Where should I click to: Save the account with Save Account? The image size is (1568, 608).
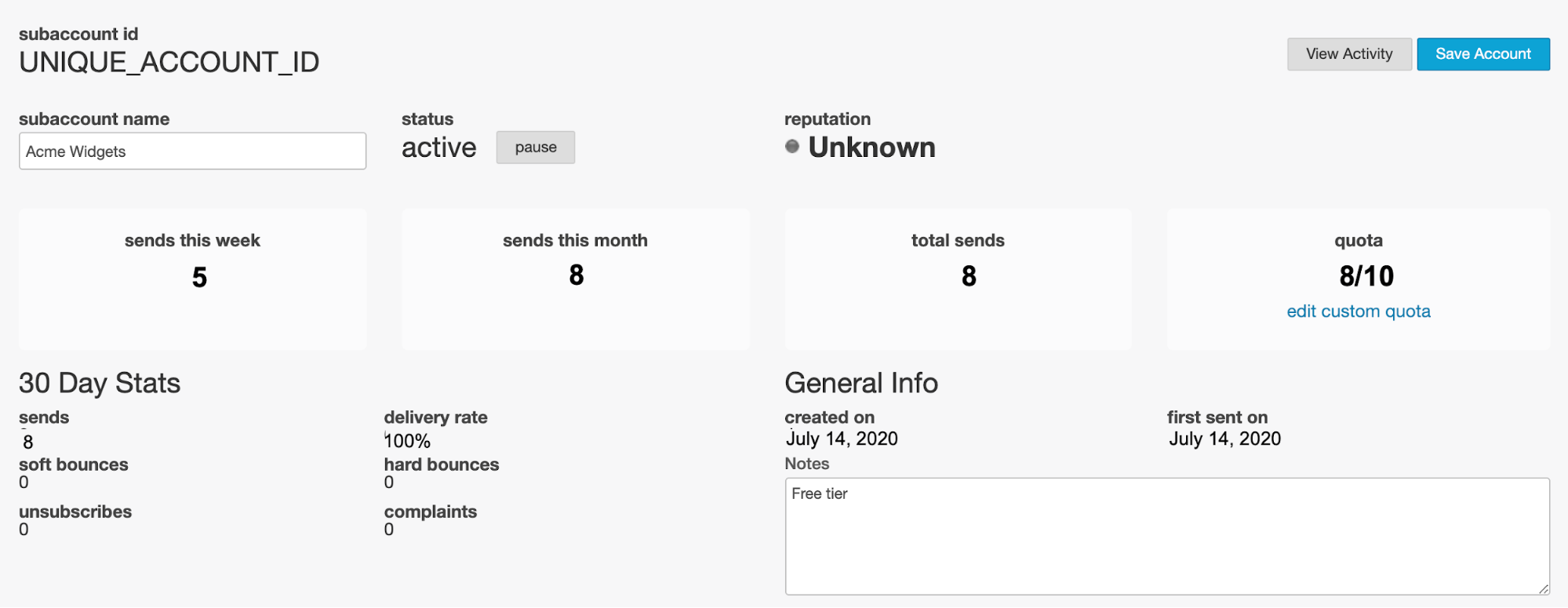(1483, 54)
